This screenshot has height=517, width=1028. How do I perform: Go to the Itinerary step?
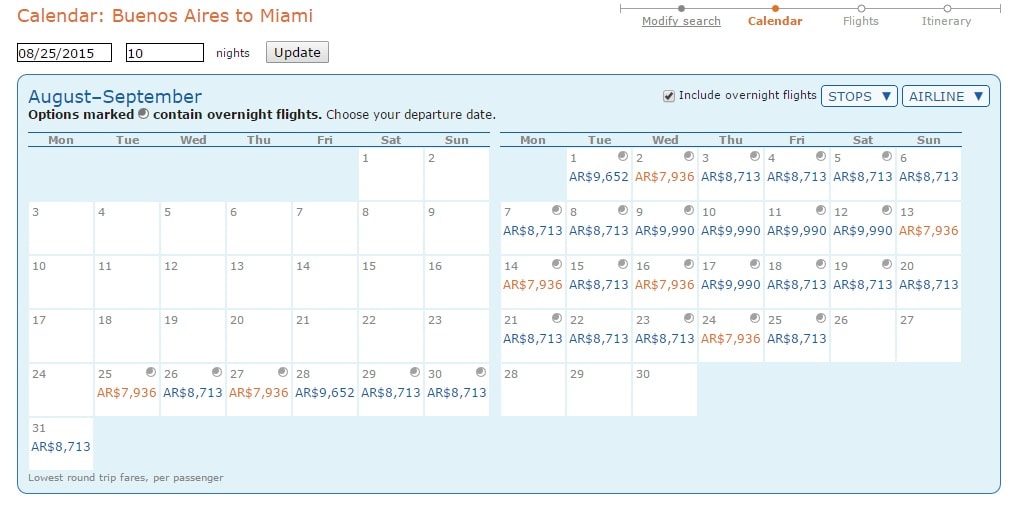coord(946,21)
